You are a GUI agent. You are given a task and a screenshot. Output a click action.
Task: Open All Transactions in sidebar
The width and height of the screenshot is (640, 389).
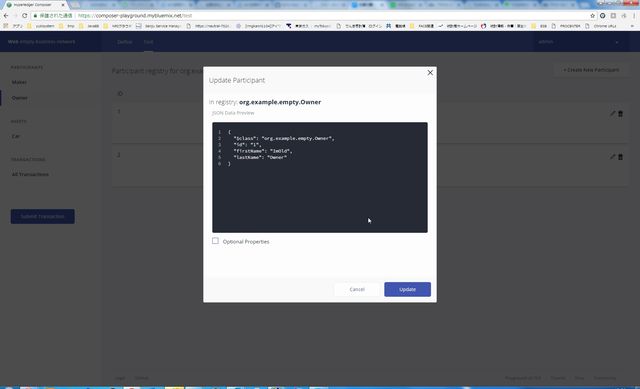pos(30,174)
